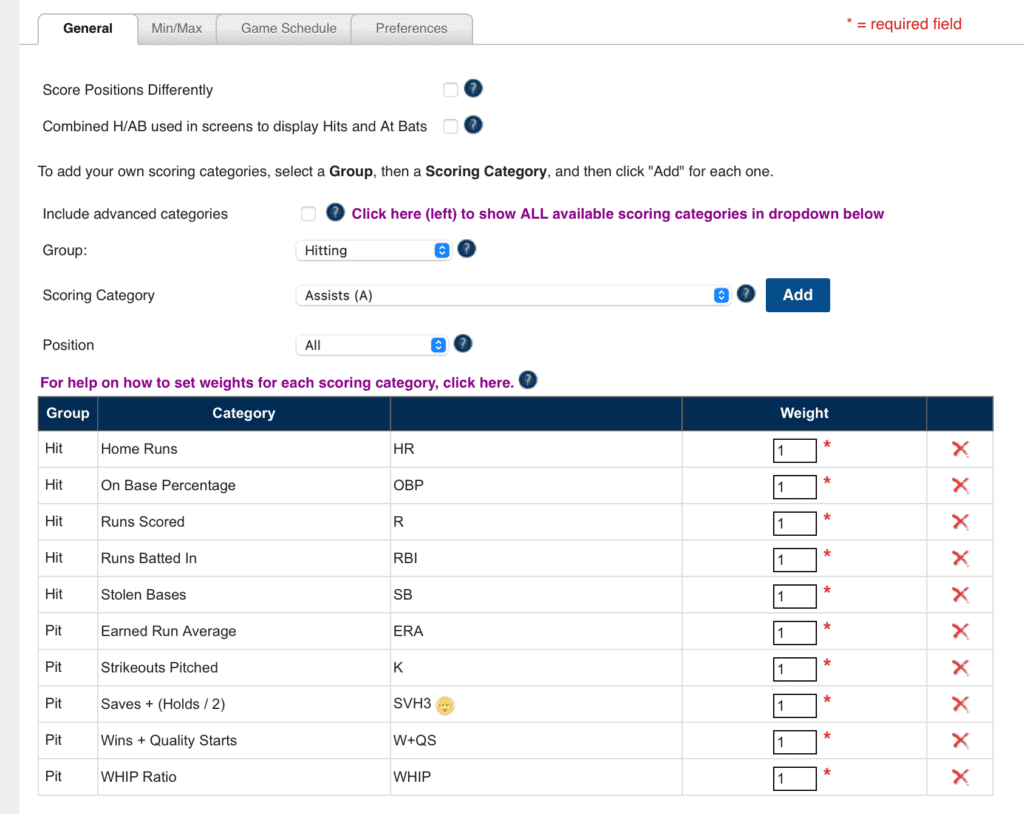The height and width of the screenshot is (814, 1024).
Task: Click the Earned Run Average weight input
Action: click(794, 632)
